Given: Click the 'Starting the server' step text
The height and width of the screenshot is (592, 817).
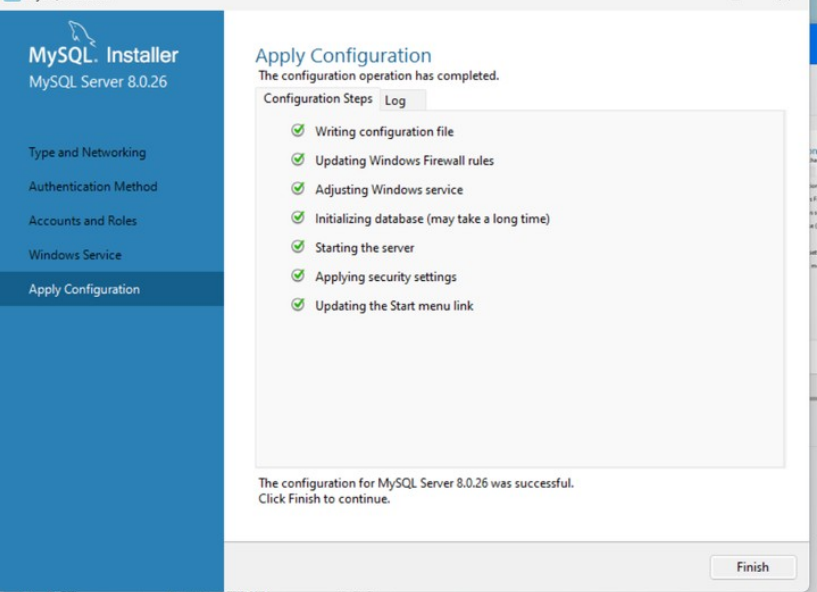Looking at the screenshot, I should pyautogui.click(x=365, y=248).
